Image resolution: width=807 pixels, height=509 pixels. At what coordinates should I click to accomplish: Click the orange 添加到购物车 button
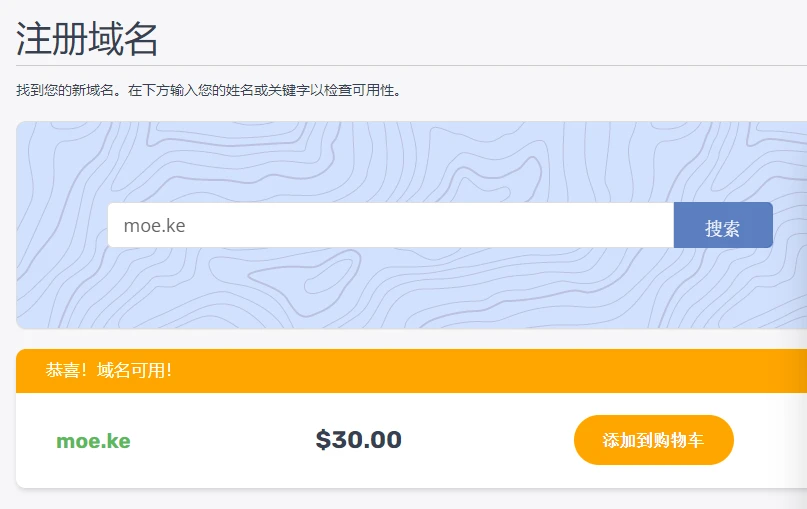(x=653, y=440)
